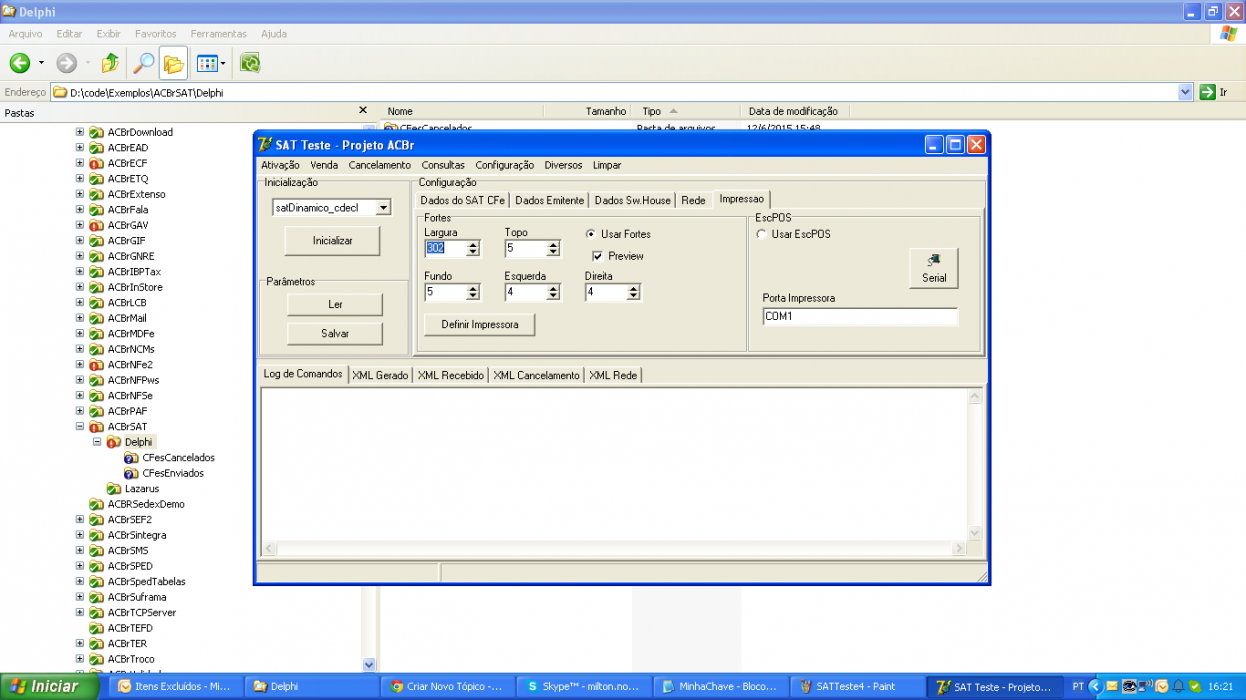
Task: Click the network connection tray icon
Action: click(1145, 687)
